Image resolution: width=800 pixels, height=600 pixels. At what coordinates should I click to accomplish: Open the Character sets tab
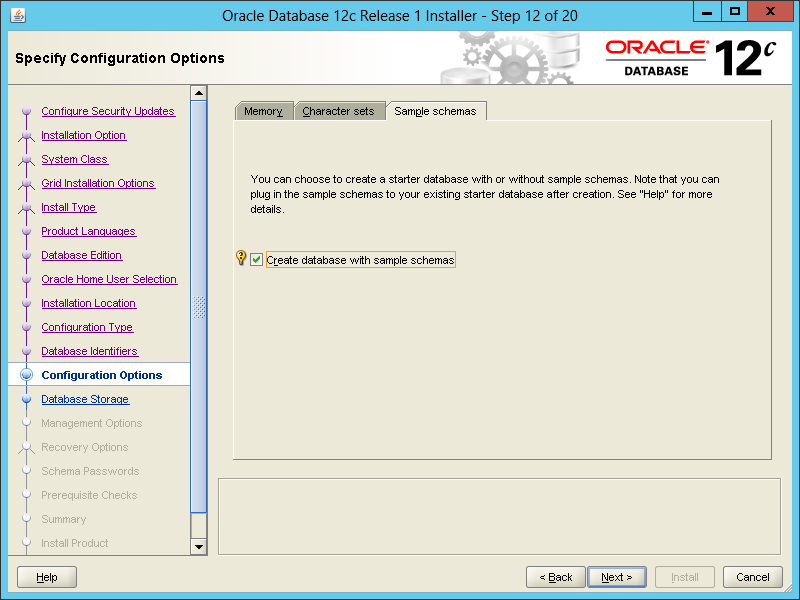point(338,111)
